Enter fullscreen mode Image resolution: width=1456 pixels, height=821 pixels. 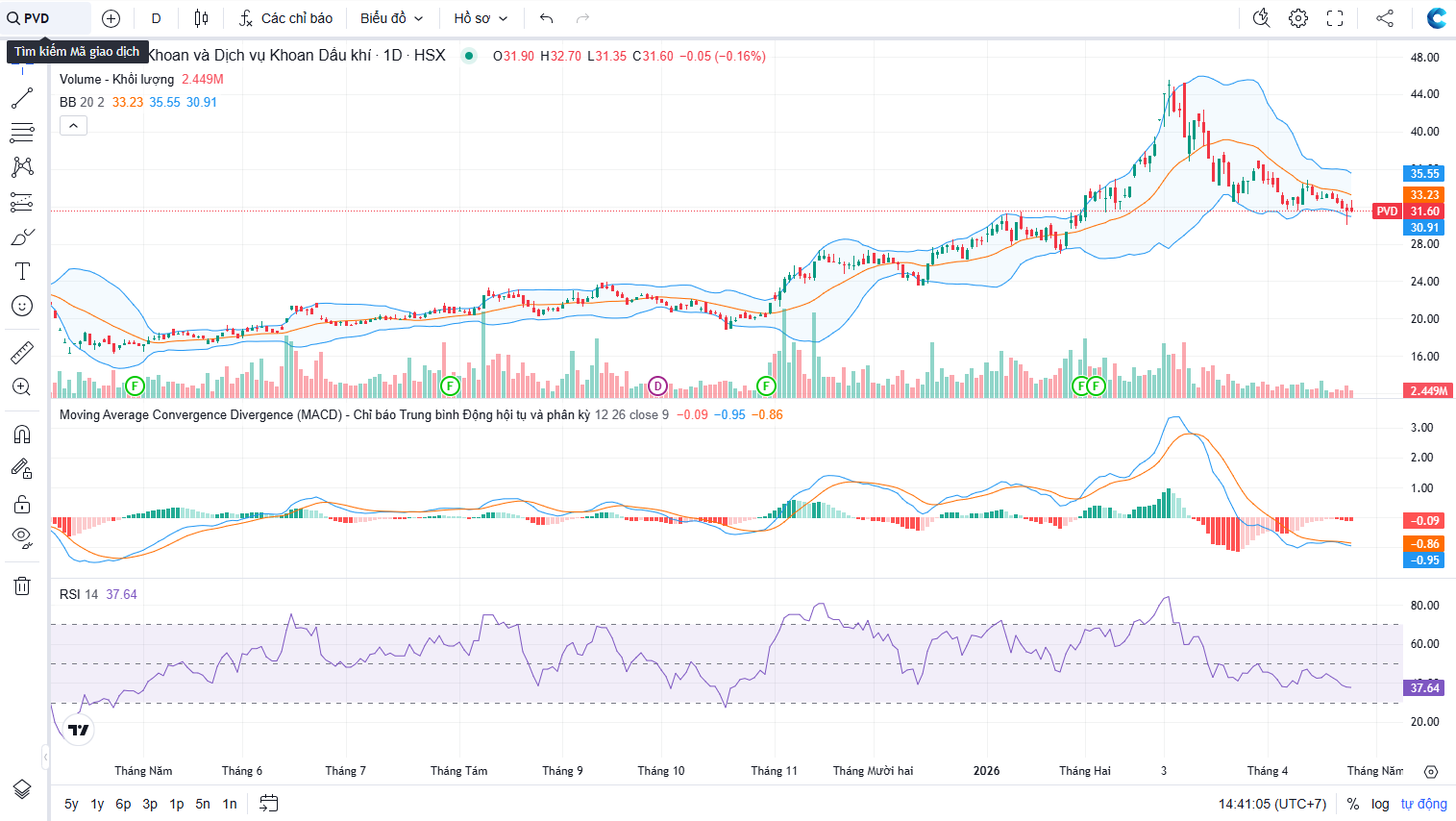(1335, 18)
